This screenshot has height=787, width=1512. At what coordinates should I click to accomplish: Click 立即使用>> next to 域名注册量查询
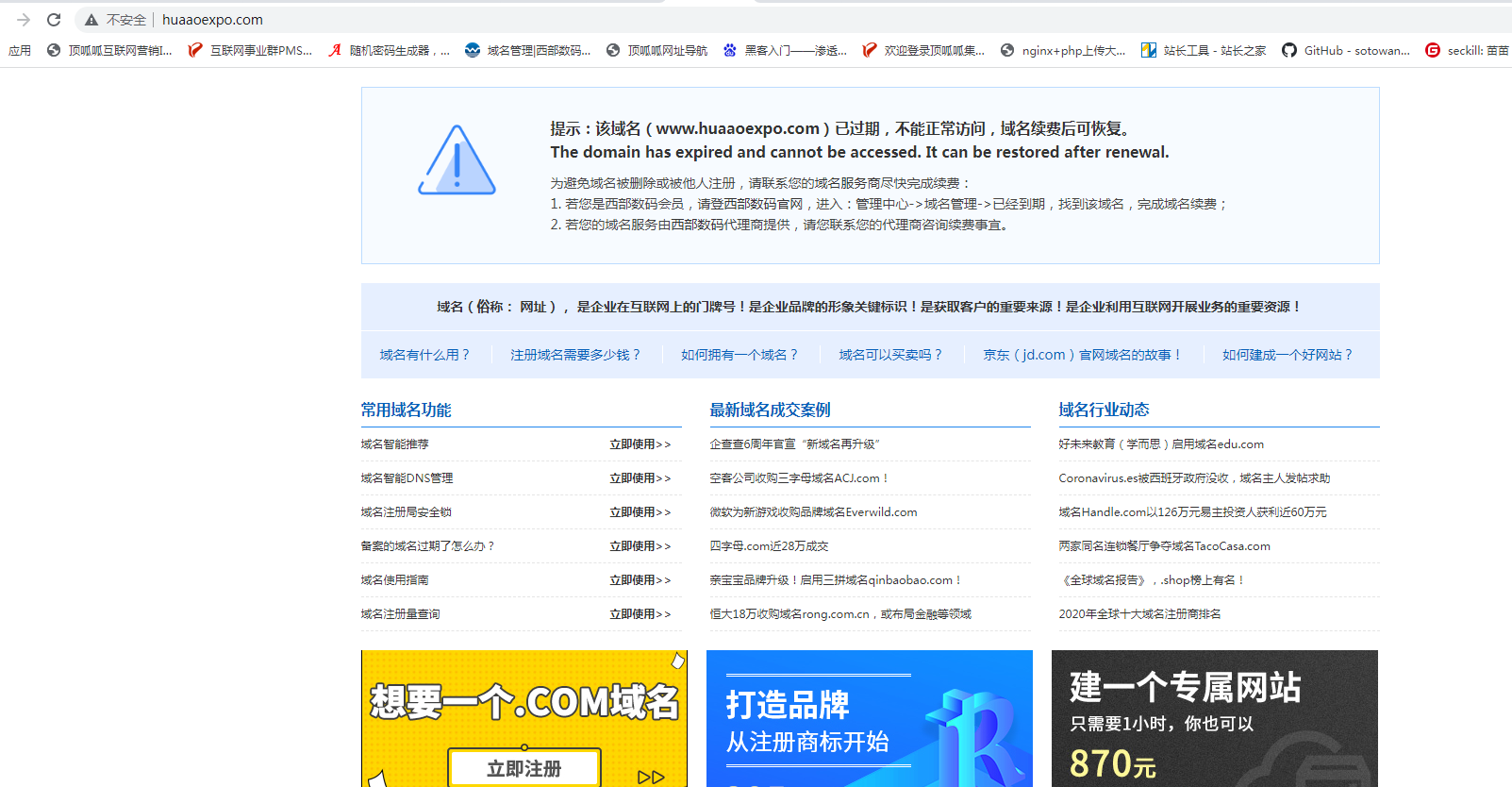click(640, 614)
